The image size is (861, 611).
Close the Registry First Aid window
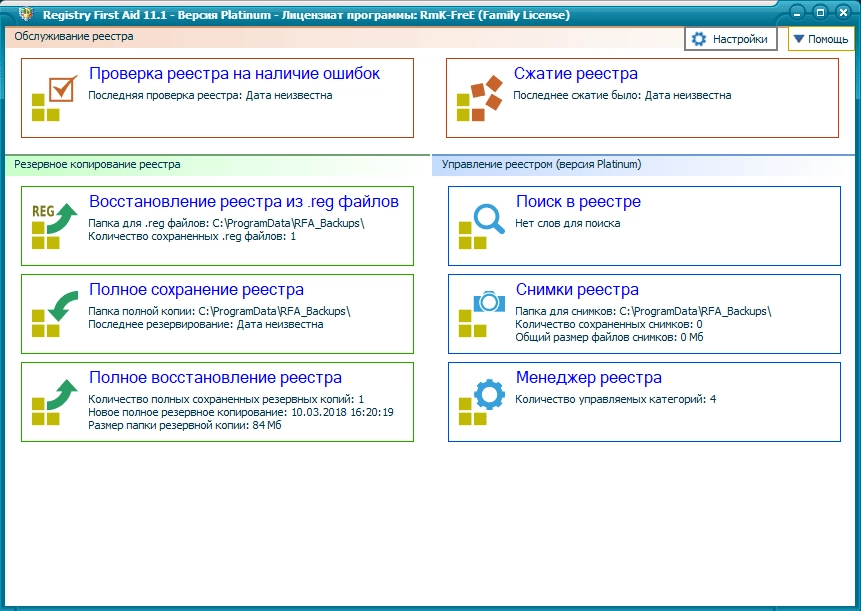843,13
